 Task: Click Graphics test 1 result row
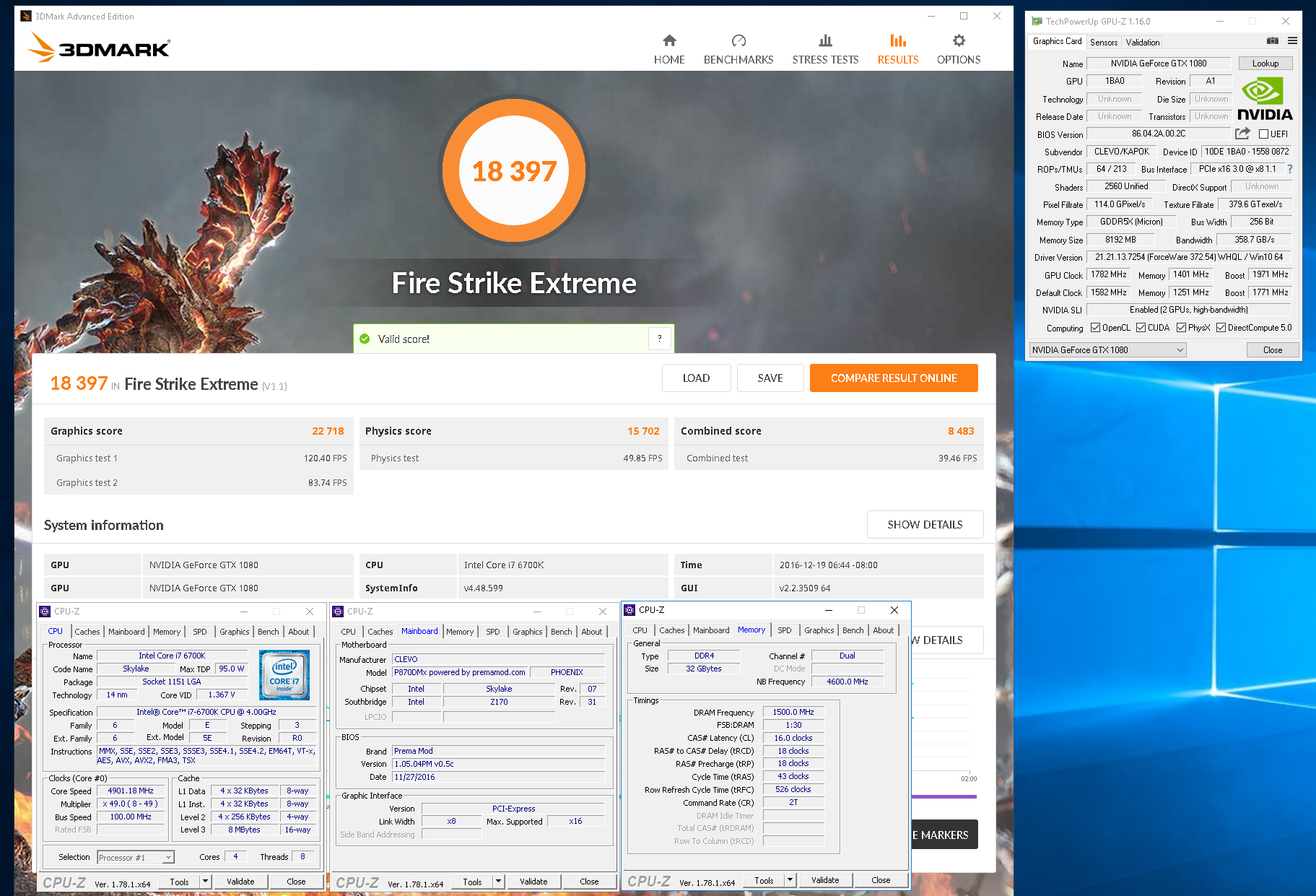click(199, 458)
